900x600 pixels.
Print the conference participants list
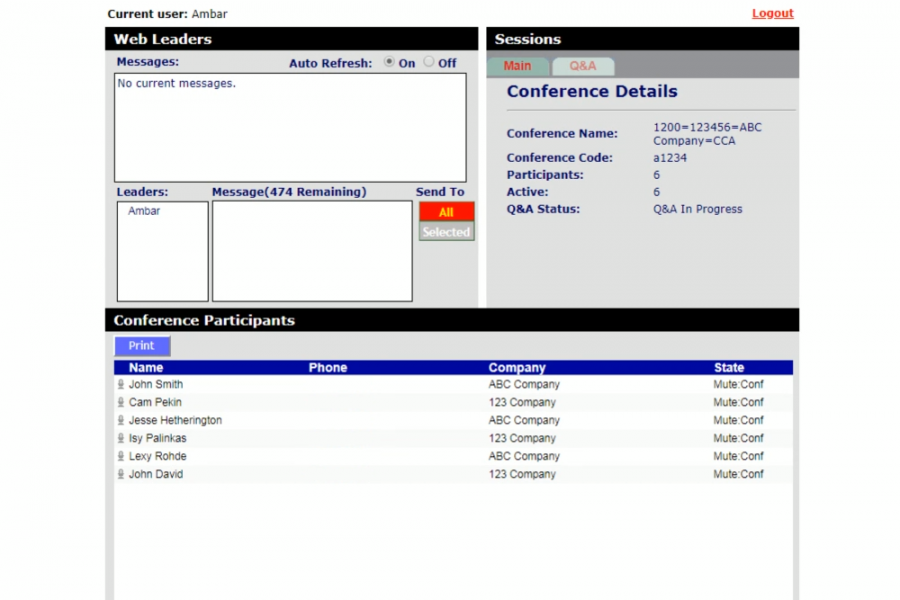pos(142,346)
